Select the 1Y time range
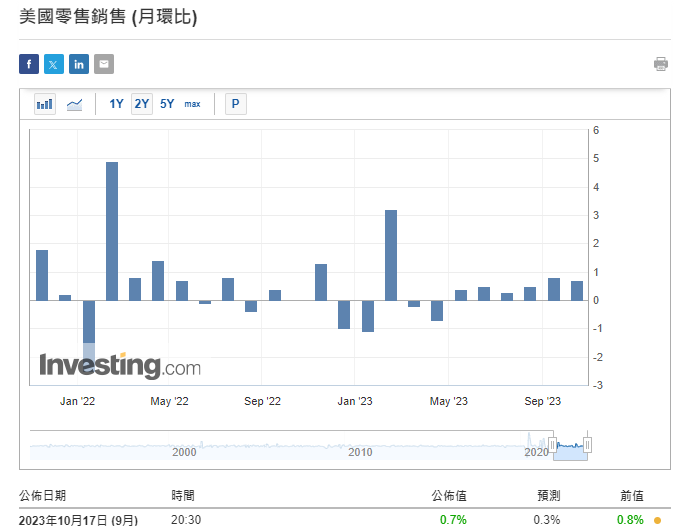Viewport: 689px width, 526px height. pyautogui.click(x=116, y=104)
